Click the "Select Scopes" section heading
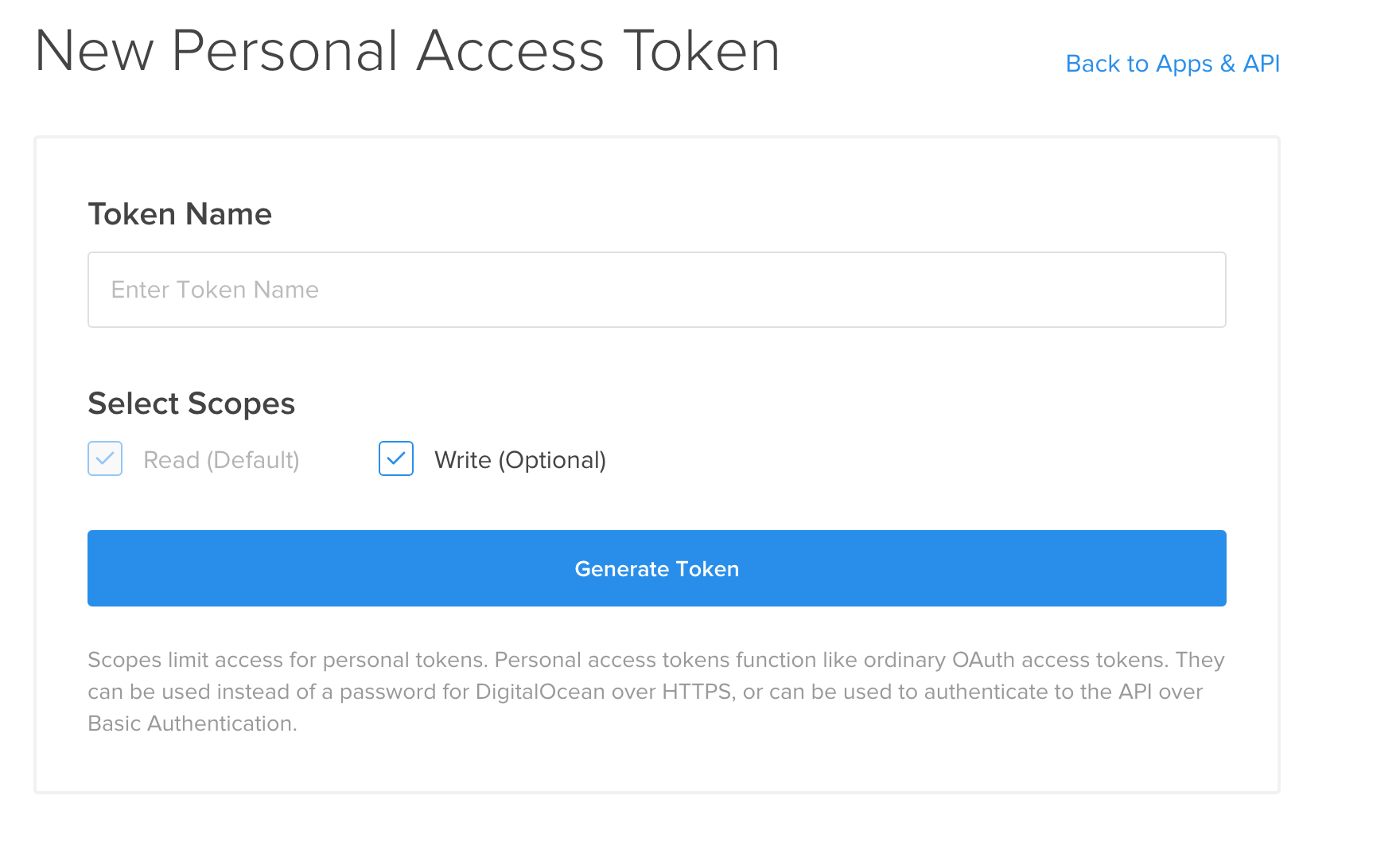The image size is (1400, 858). pos(191,404)
